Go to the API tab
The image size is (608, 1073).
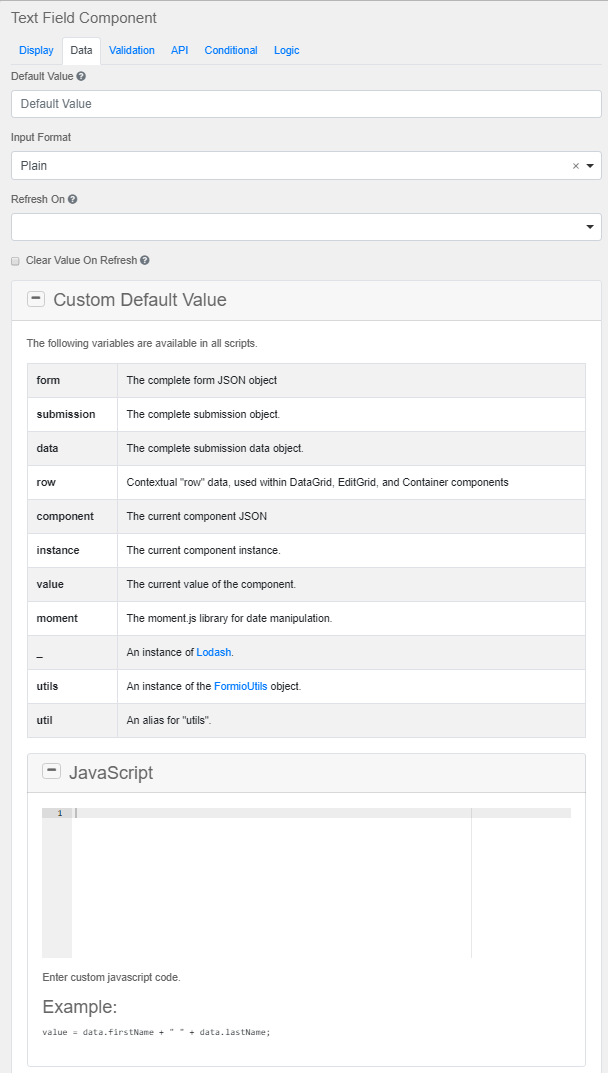point(179,50)
